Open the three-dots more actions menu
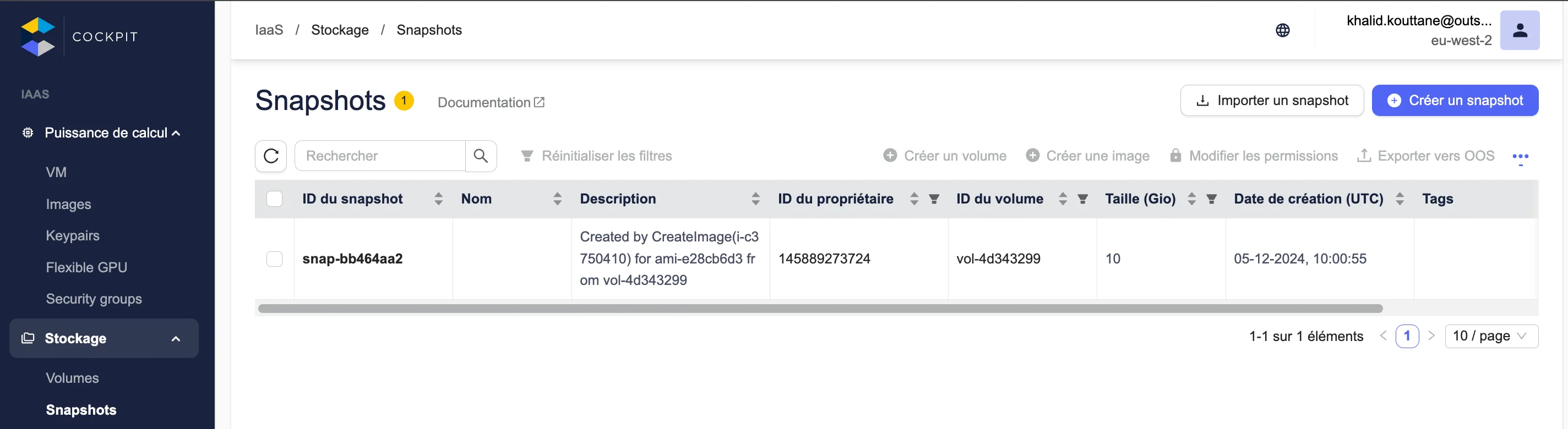The height and width of the screenshot is (429, 1568). coord(1520,157)
